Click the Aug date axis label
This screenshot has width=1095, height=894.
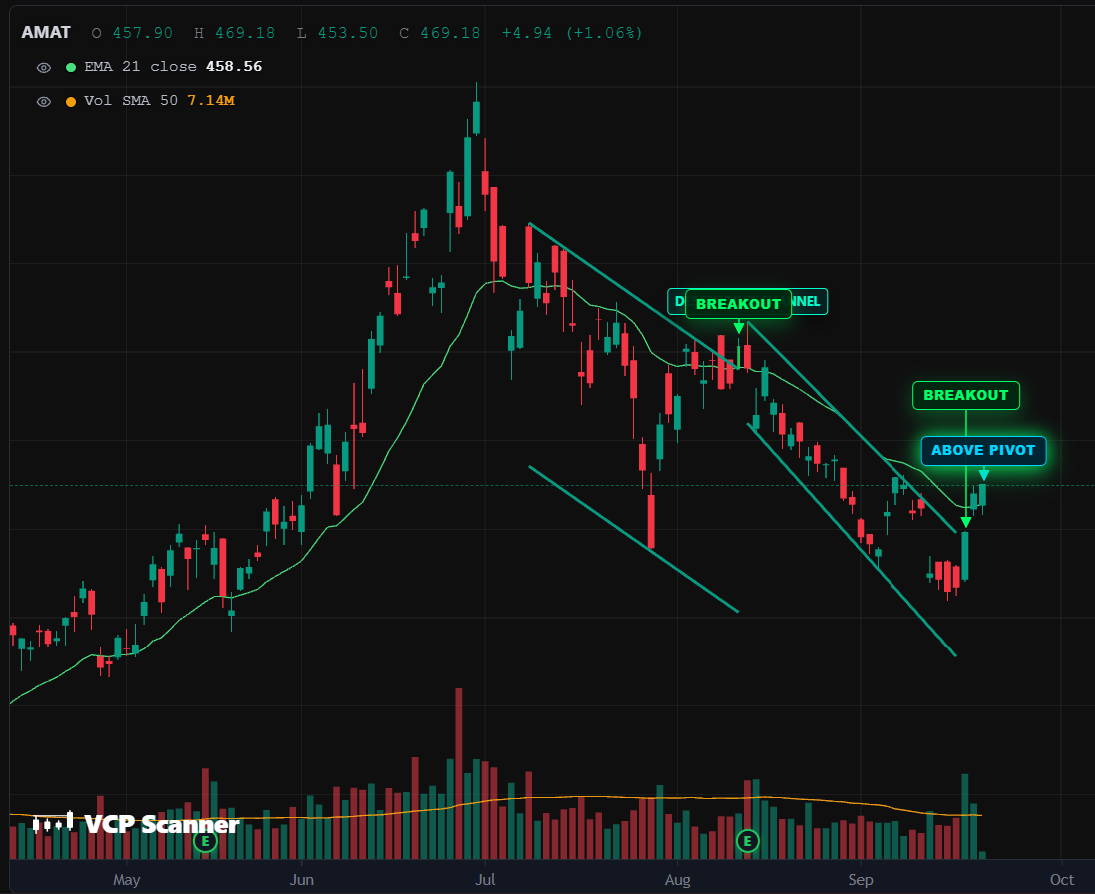pos(677,879)
